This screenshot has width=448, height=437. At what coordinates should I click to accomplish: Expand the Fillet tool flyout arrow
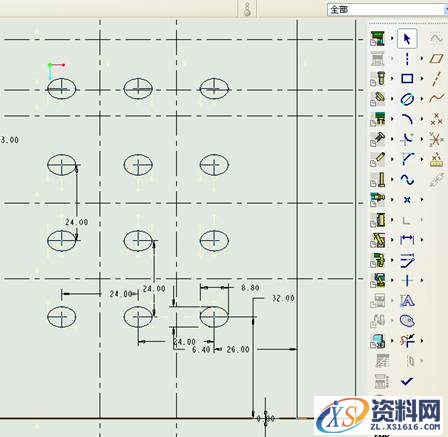click(422, 139)
